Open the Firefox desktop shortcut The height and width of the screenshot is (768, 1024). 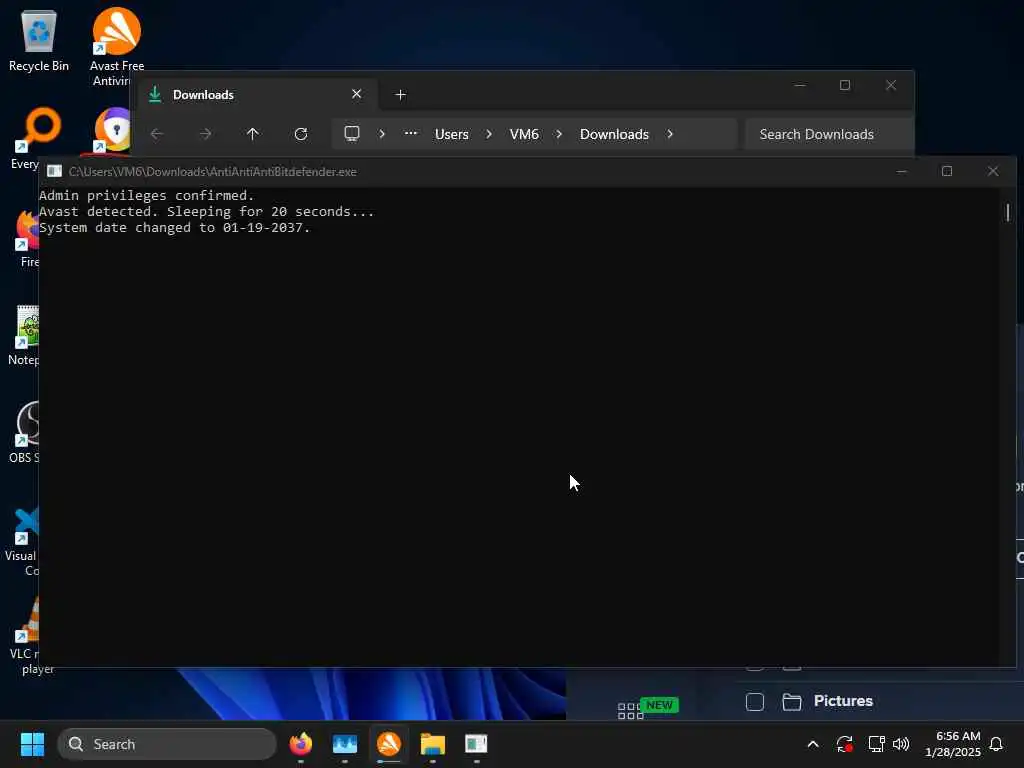(27, 238)
